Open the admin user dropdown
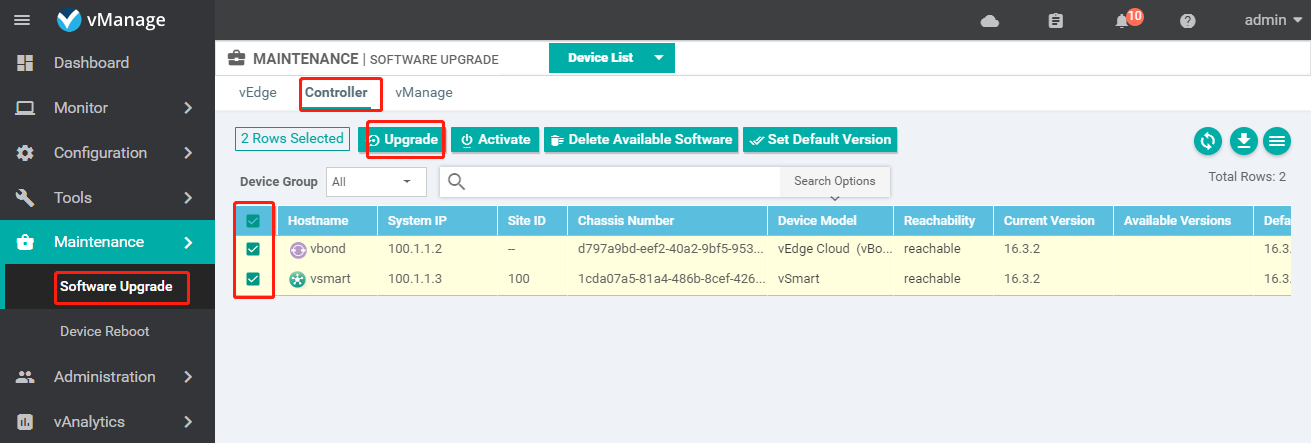The height and width of the screenshot is (443, 1311). point(1272,20)
